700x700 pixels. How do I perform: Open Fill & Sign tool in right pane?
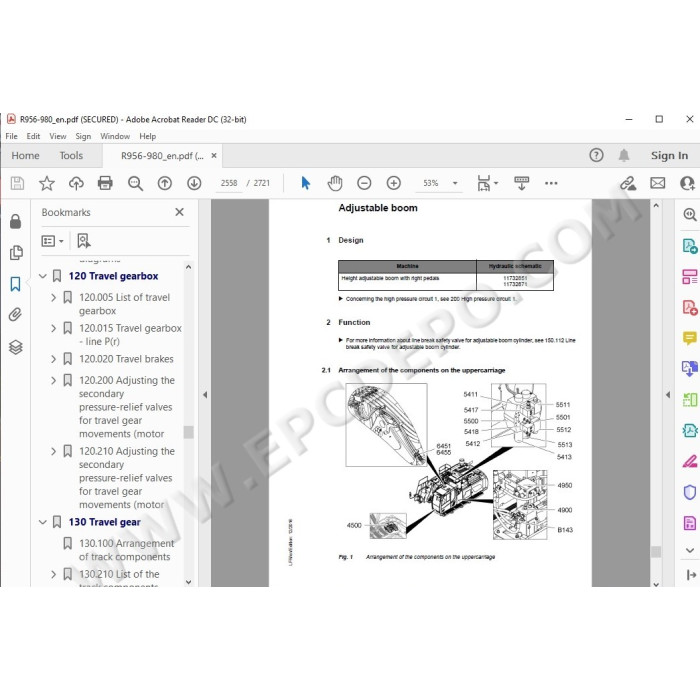[x=690, y=461]
